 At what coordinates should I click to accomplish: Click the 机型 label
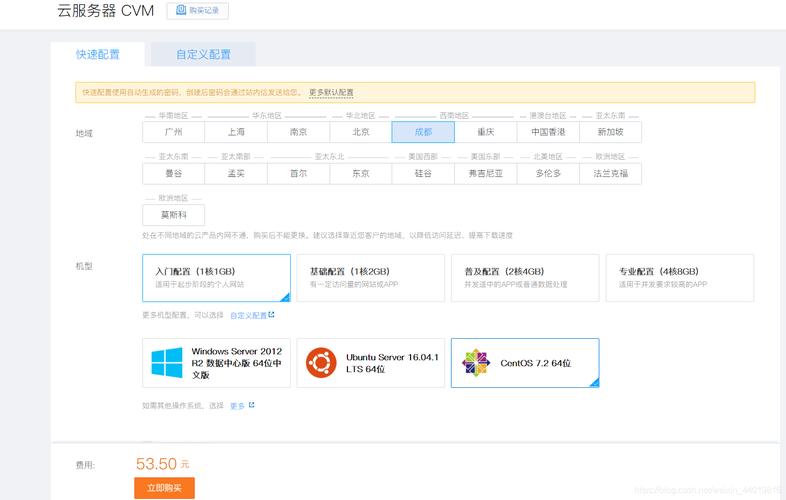coord(84,266)
